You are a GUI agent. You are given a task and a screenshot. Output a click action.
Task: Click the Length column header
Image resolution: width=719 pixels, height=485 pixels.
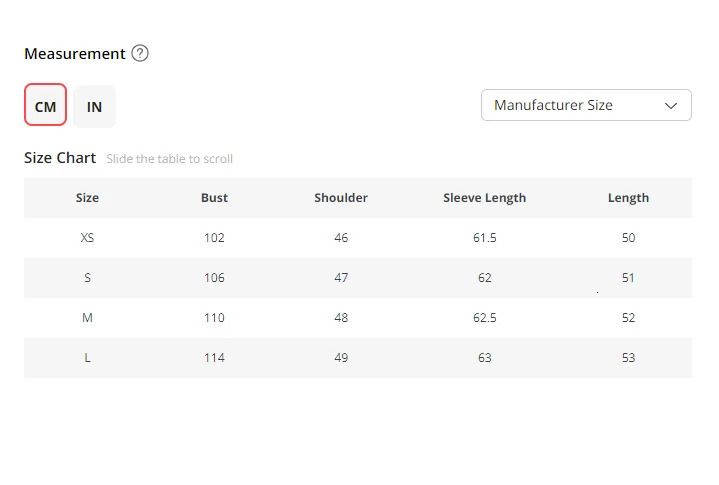pyautogui.click(x=628, y=198)
